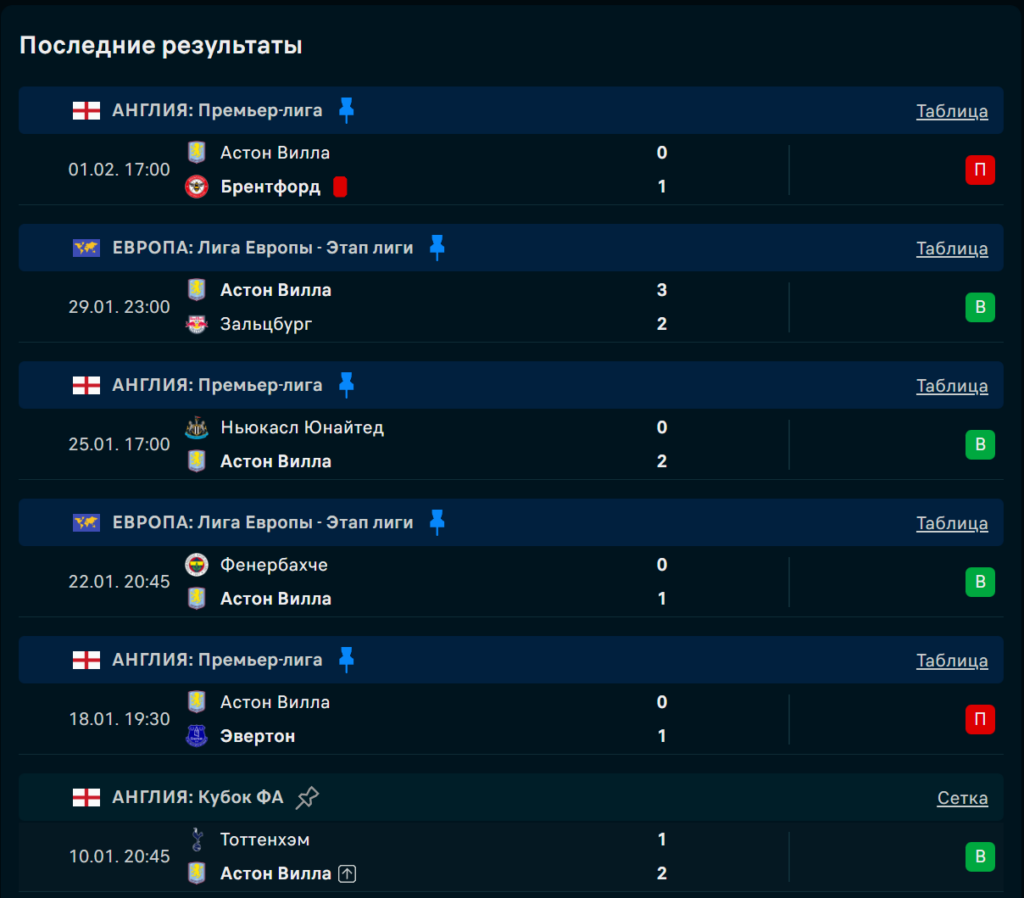Click the England flag on the FA Cup header

point(86,797)
